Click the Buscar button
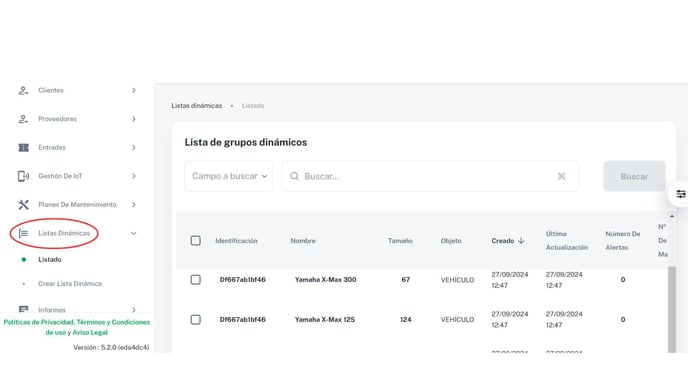The image size is (688, 387). tap(634, 176)
